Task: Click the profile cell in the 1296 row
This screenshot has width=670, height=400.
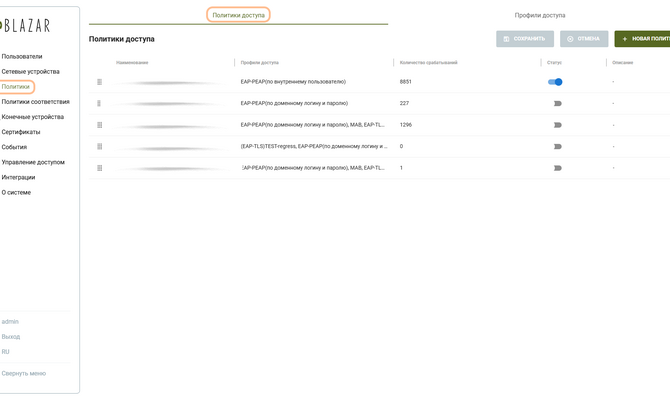Action: click(x=312, y=125)
